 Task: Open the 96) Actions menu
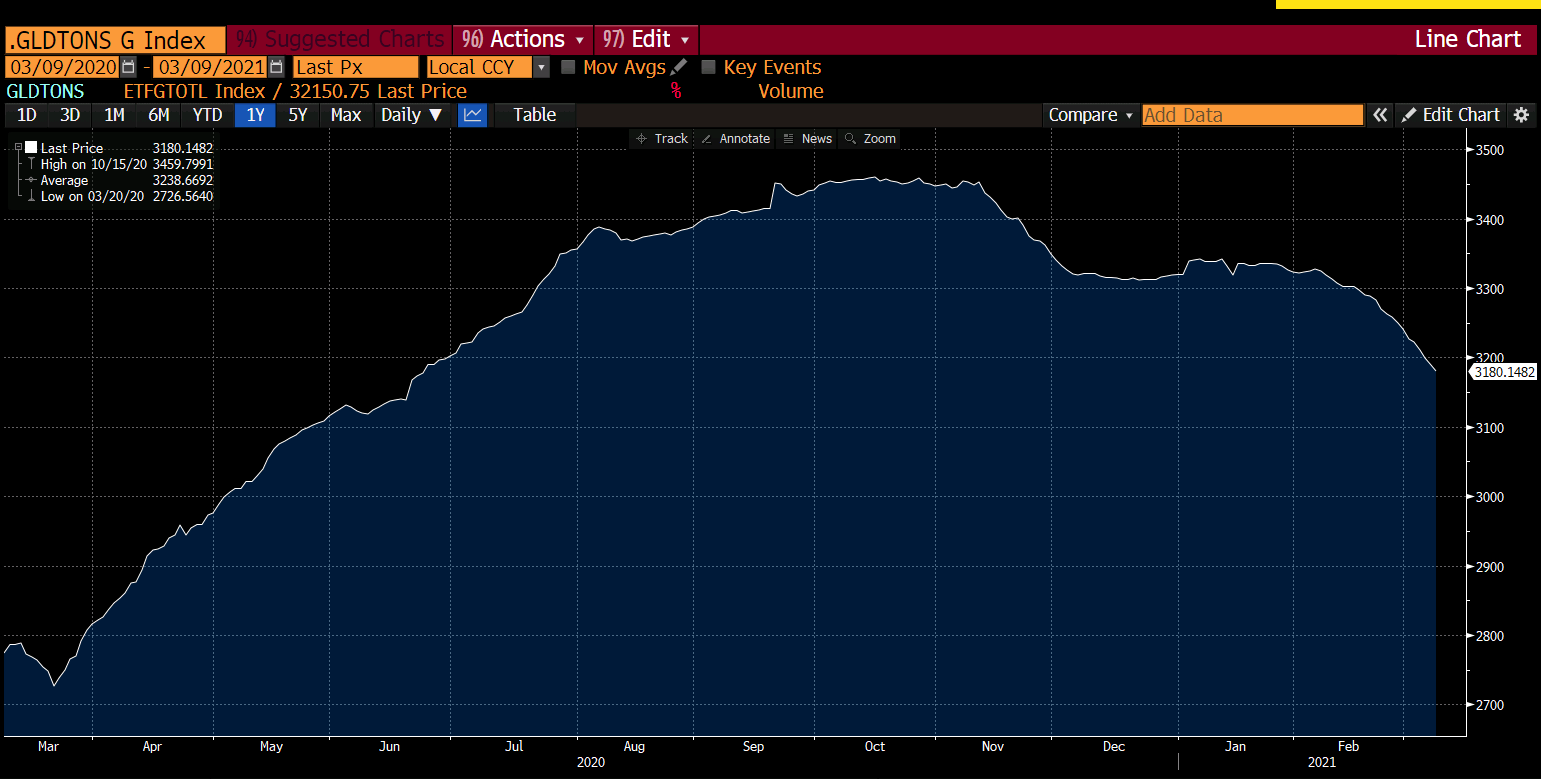[523, 40]
